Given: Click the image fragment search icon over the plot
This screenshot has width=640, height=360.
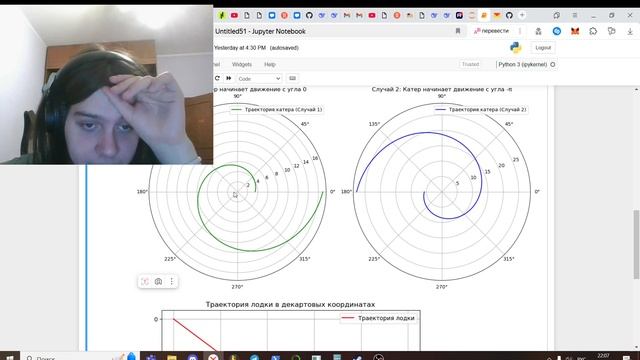Looking at the screenshot, I should (x=145, y=282).
